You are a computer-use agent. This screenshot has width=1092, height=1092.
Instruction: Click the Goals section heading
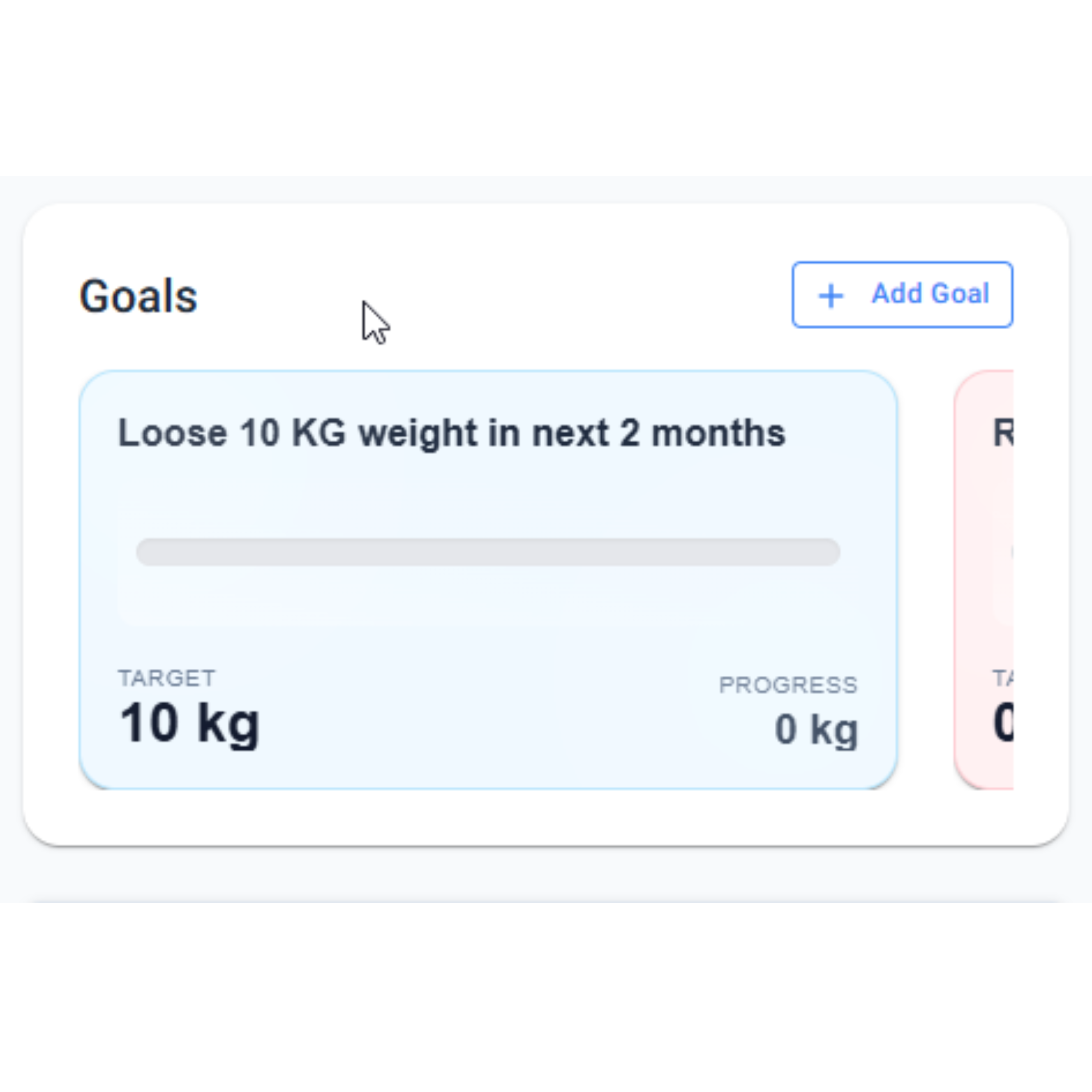pos(139,295)
